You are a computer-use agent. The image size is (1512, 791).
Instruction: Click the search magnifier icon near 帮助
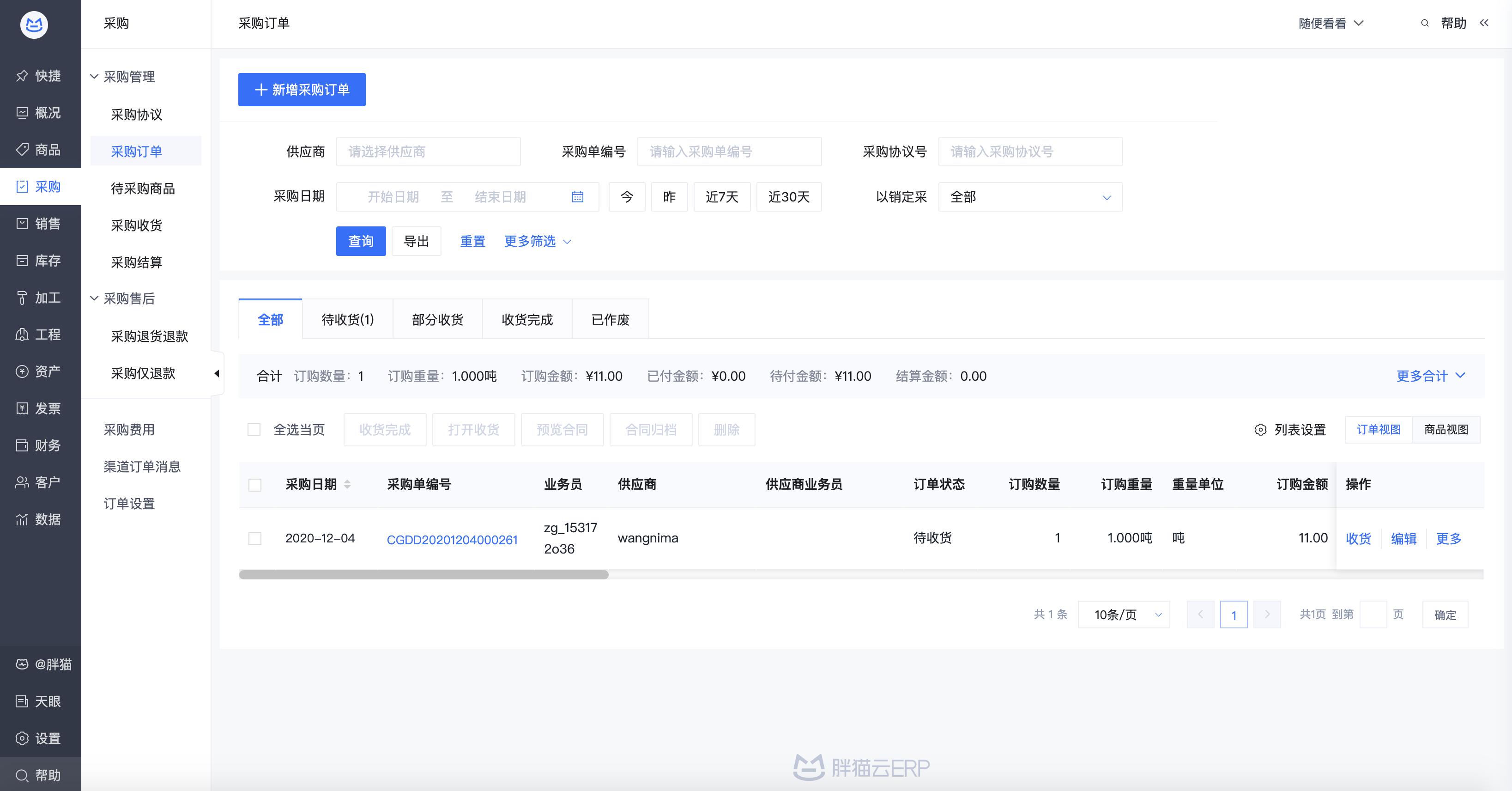[1425, 23]
